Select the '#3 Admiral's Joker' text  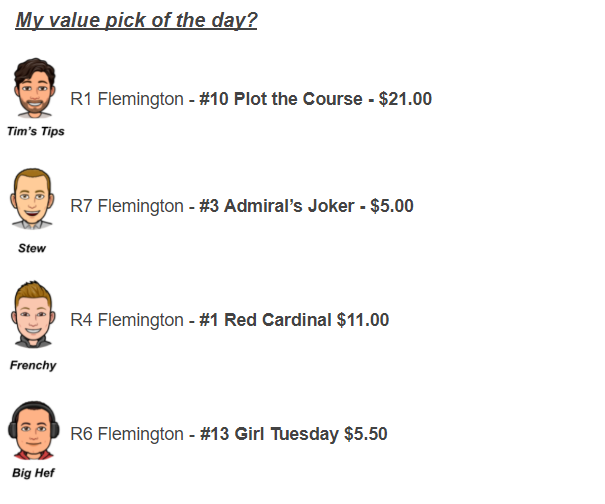point(276,206)
